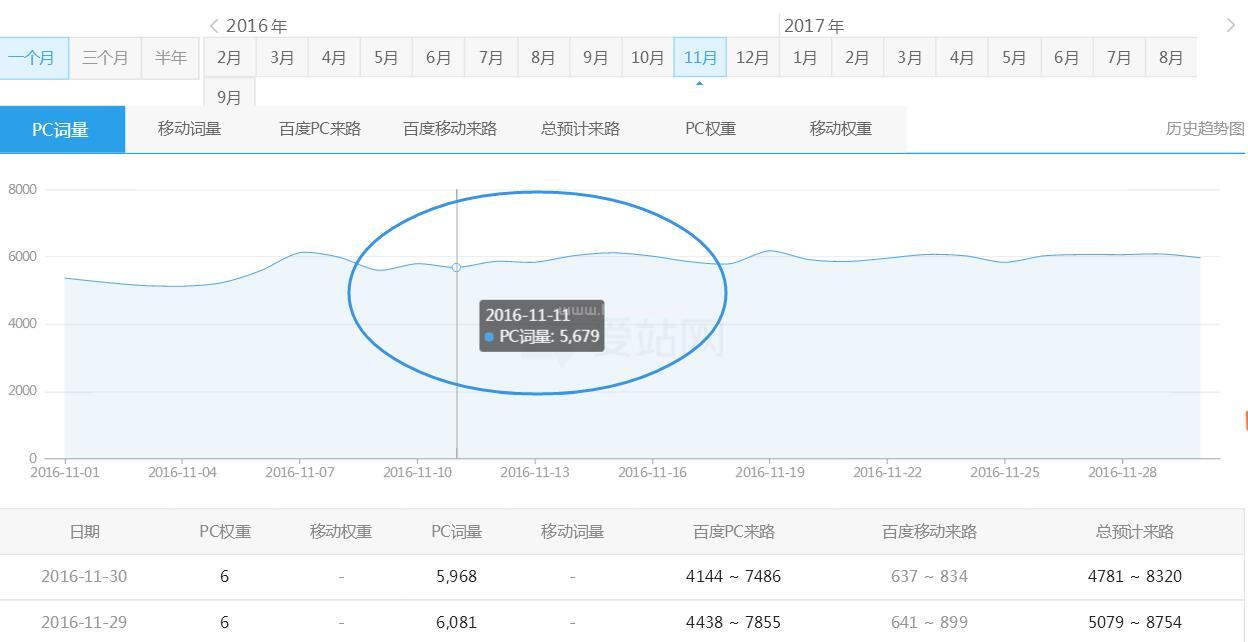Viewport: 1248px width, 642px height.
Task: Select the 移动权重 tab
Action: click(841, 129)
